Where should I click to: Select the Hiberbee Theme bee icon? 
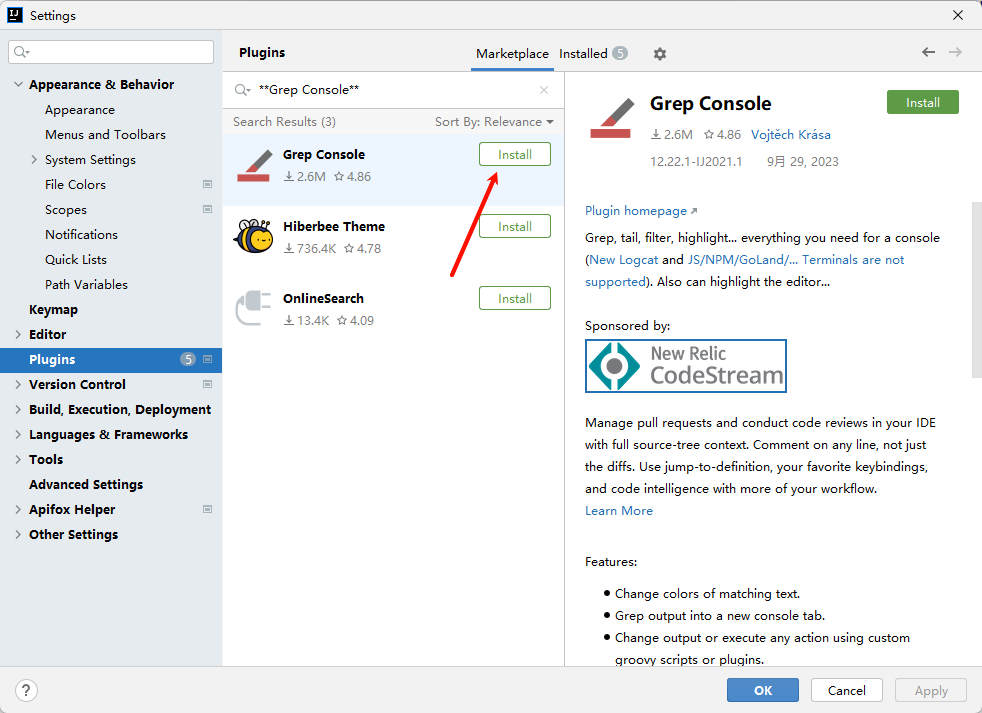254,236
